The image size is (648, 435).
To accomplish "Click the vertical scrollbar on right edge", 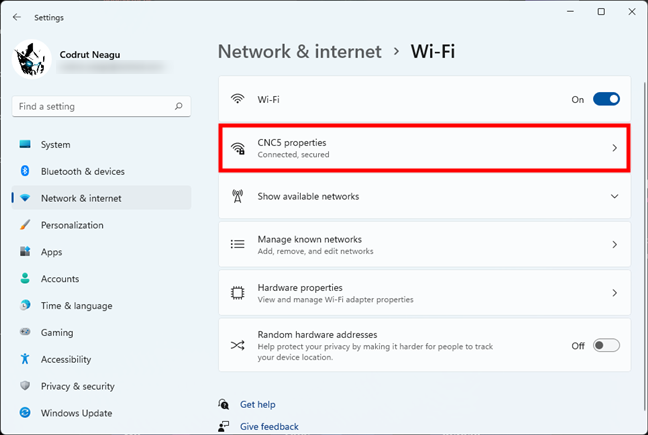I will click(x=645, y=246).
